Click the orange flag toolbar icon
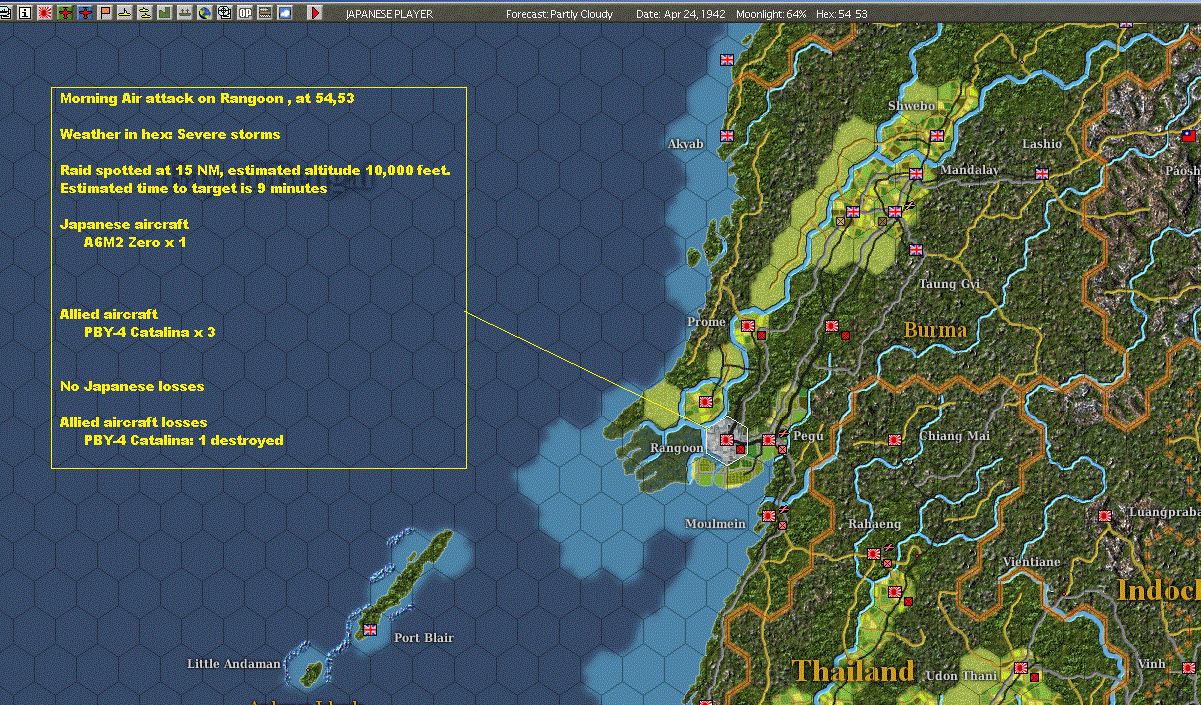This screenshot has width=1201, height=705. coord(105,13)
